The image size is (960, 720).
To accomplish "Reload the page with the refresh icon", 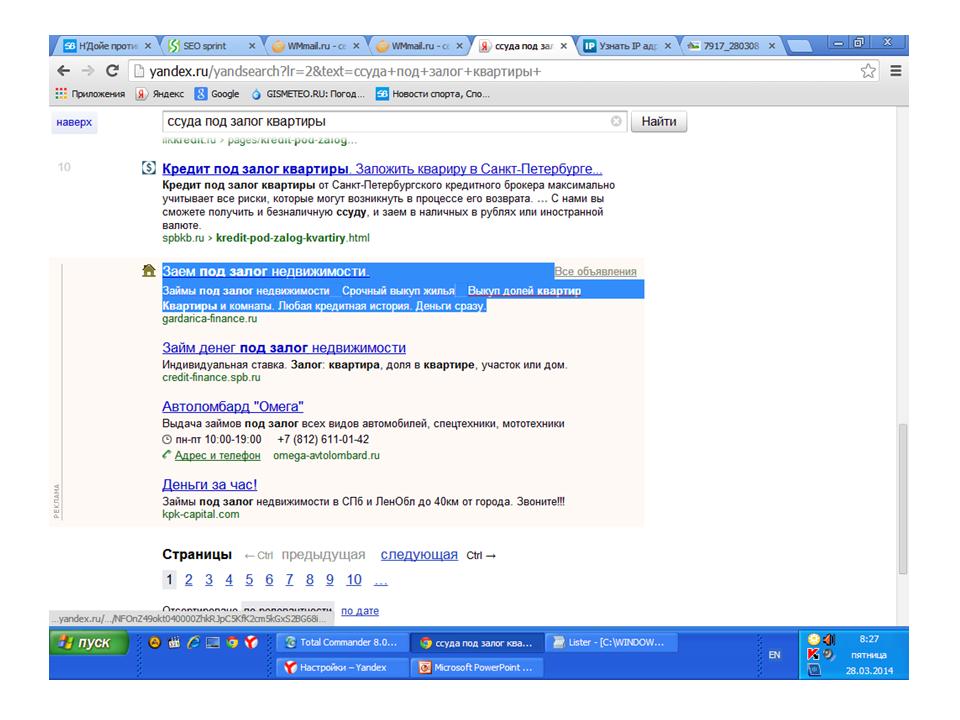I will pyautogui.click(x=112, y=71).
